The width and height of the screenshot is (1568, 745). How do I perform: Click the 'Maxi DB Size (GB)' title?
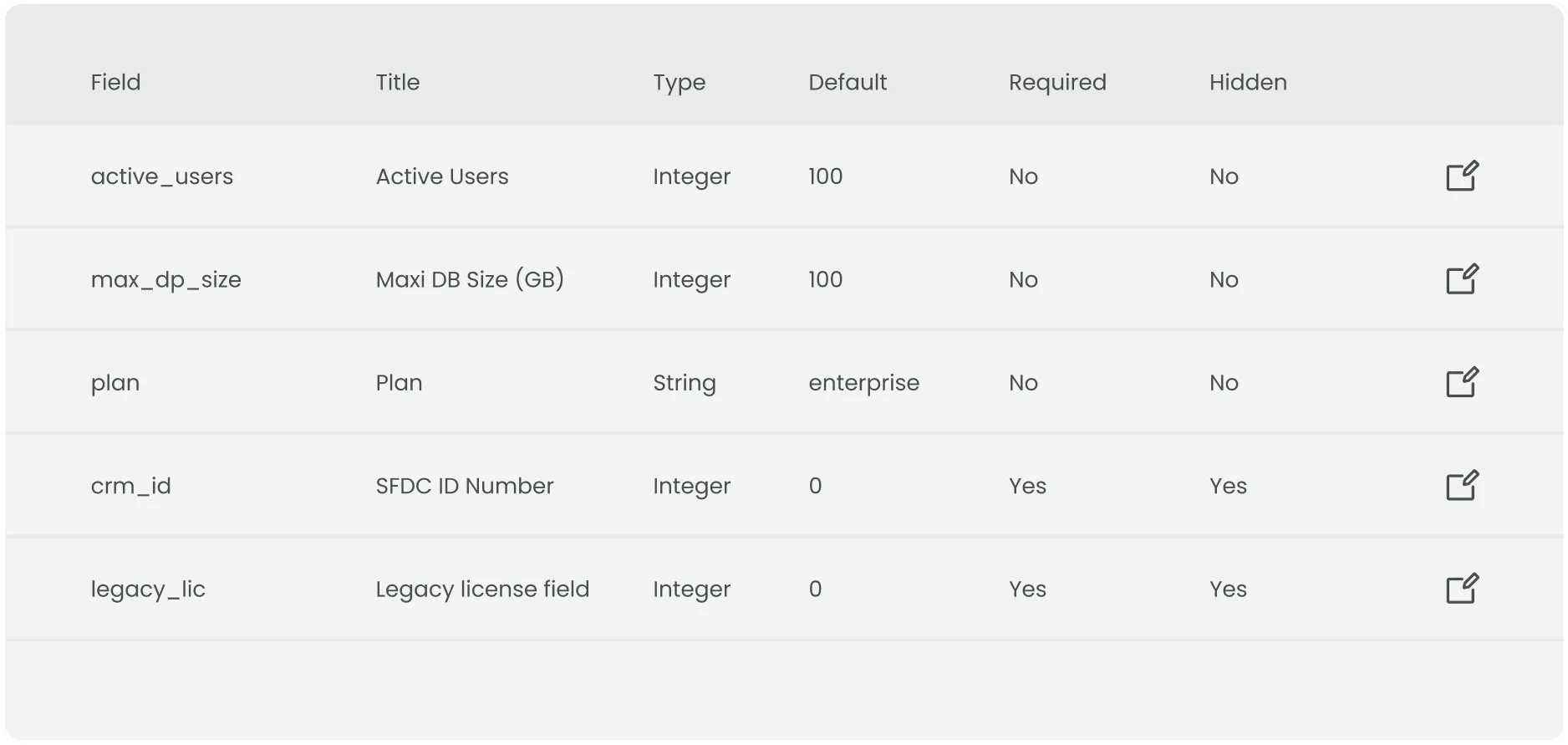tap(469, 279)
